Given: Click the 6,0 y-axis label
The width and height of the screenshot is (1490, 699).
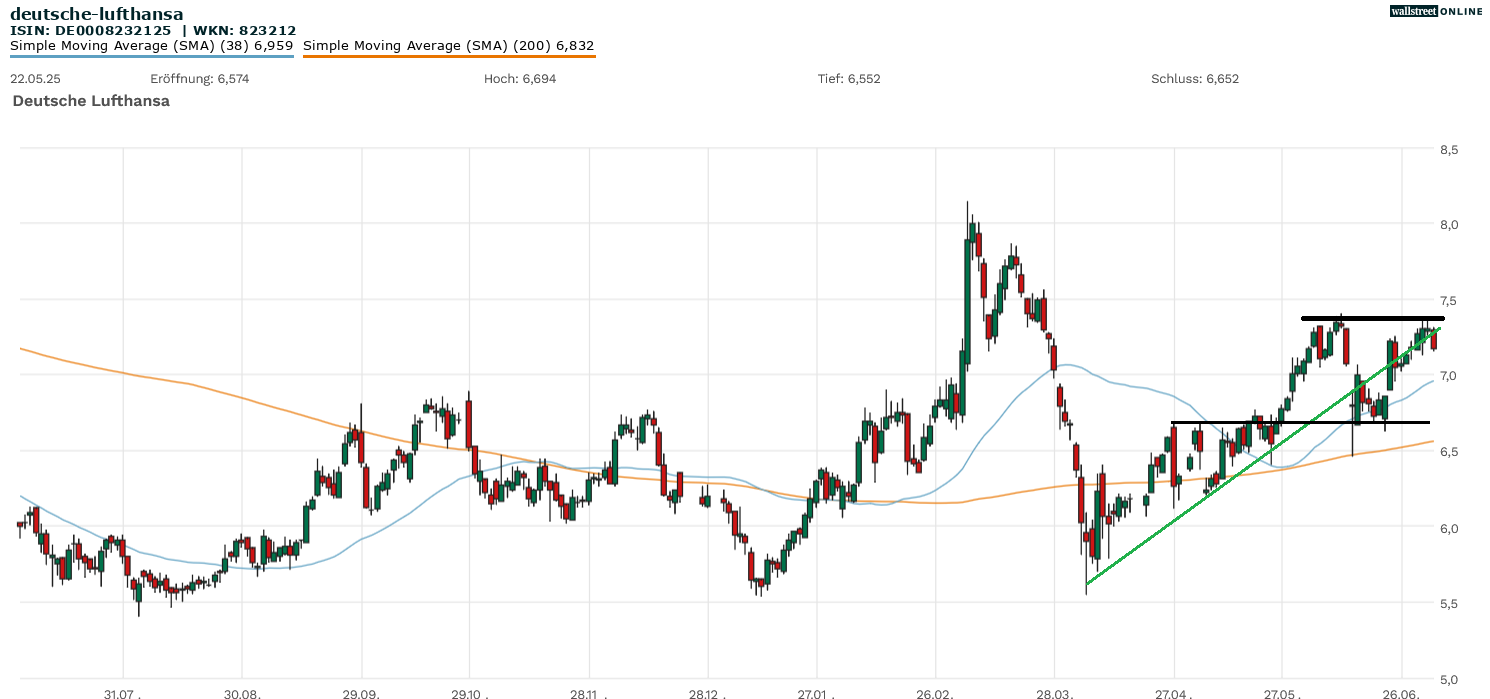Looking at the screenshot, I should tap(1449, 528).
